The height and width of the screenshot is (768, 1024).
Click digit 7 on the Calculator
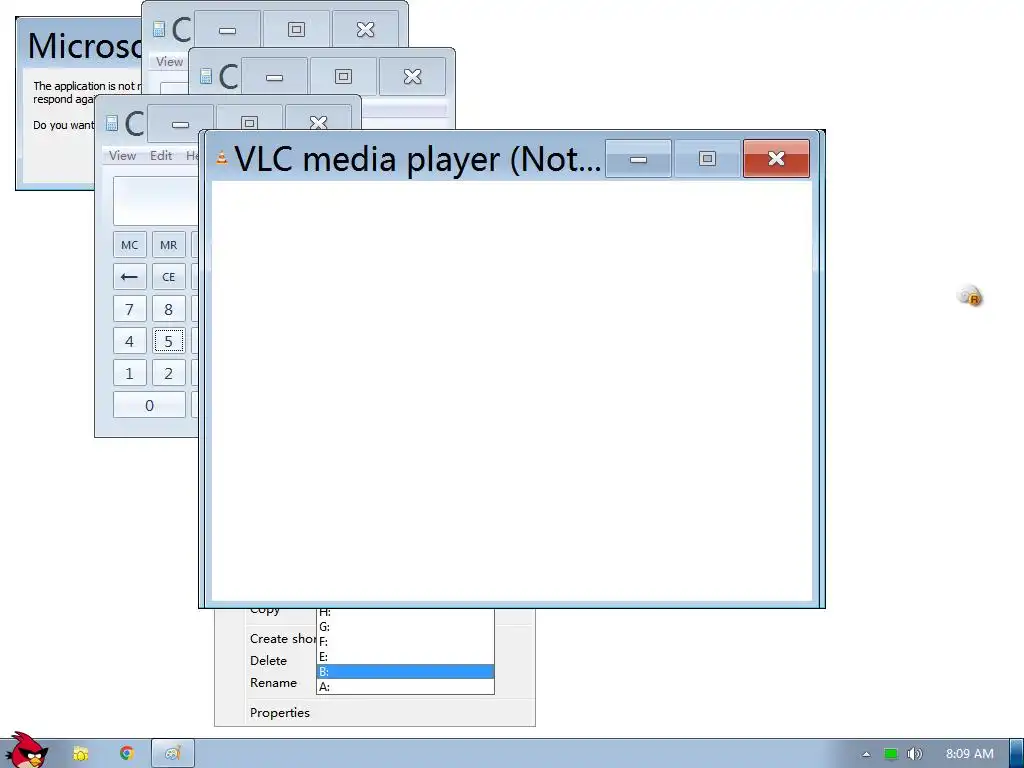click(x=129, y=309)
